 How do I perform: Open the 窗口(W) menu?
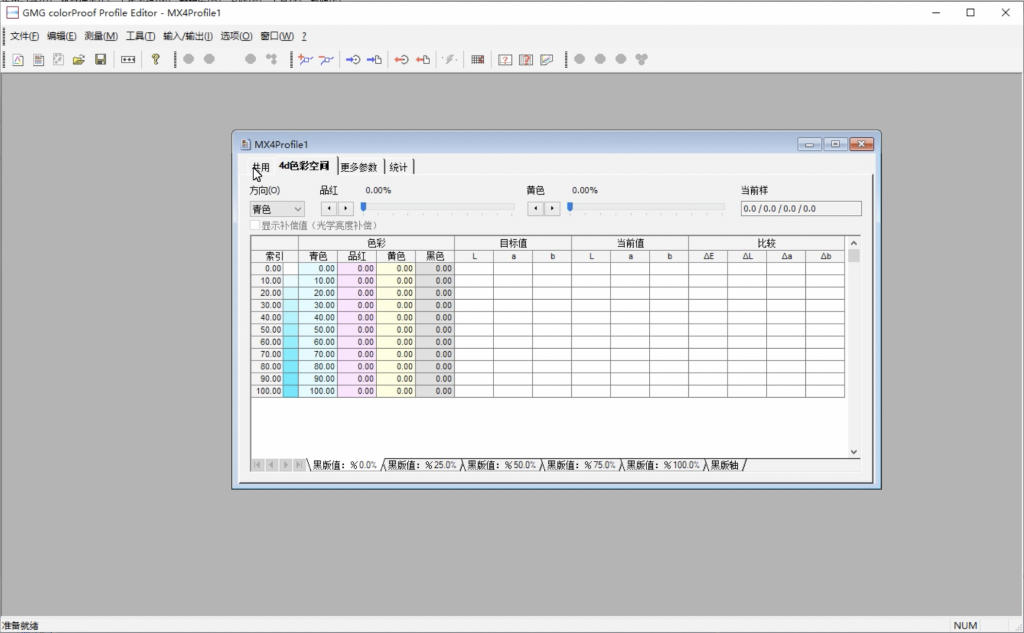pos(277,36)
